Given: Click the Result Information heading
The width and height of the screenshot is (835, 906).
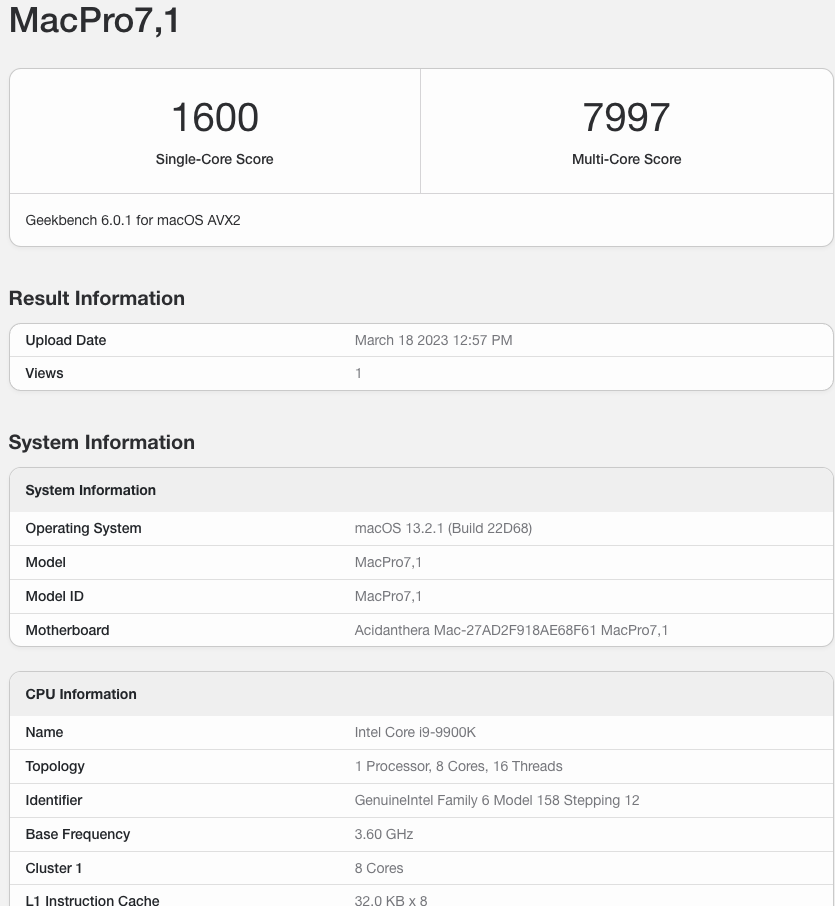Looking at the screenshot, I should (96, 298).
